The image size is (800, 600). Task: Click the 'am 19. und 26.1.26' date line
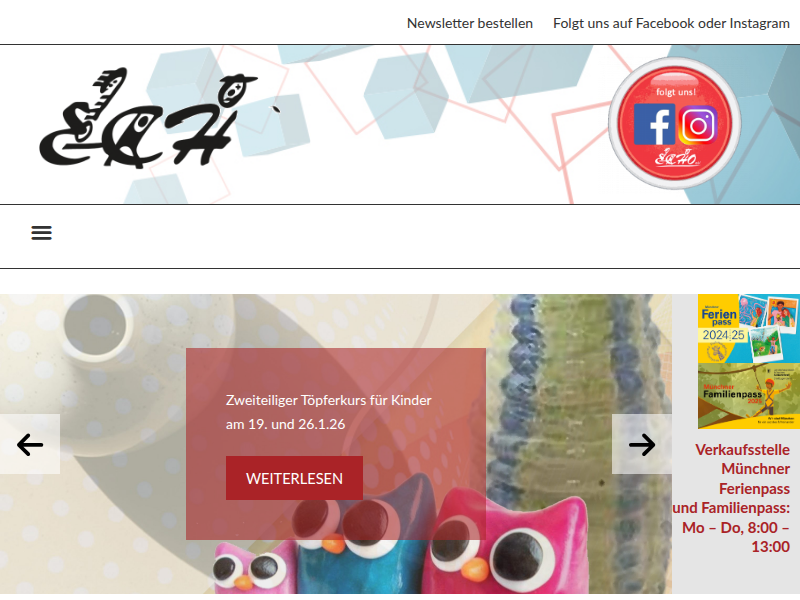point(285,424)
